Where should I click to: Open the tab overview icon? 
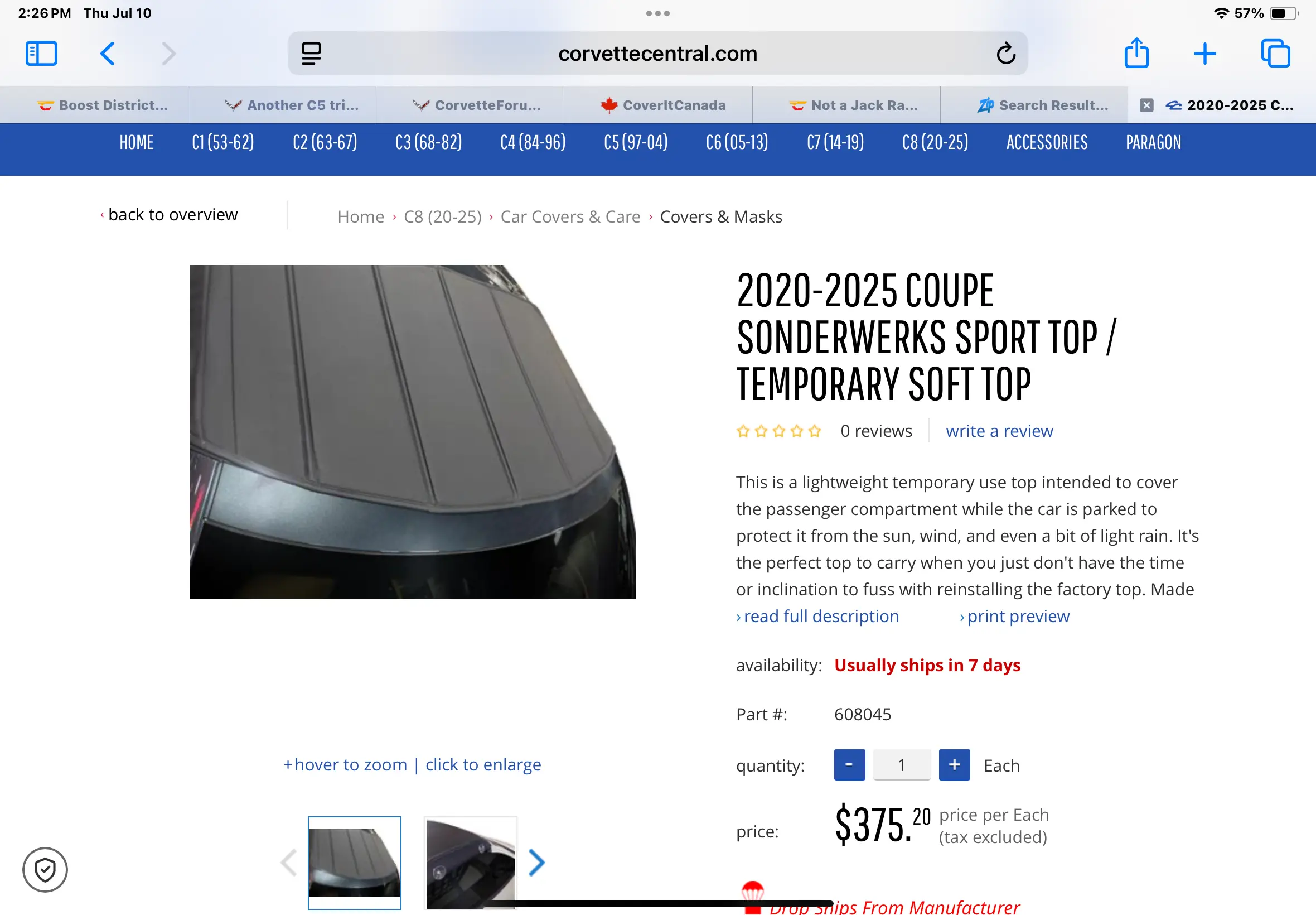(1275, 54)
